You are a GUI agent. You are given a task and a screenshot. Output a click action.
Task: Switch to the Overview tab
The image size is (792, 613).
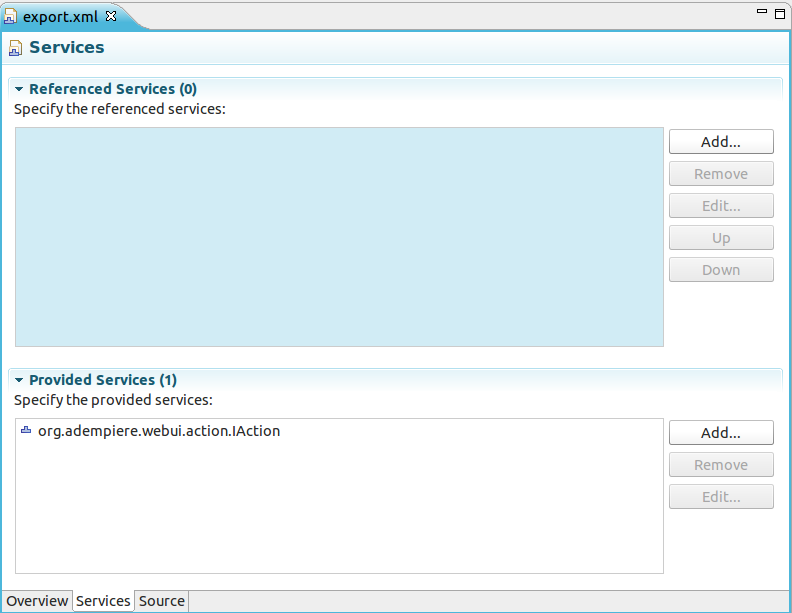[x=37, y=601]
